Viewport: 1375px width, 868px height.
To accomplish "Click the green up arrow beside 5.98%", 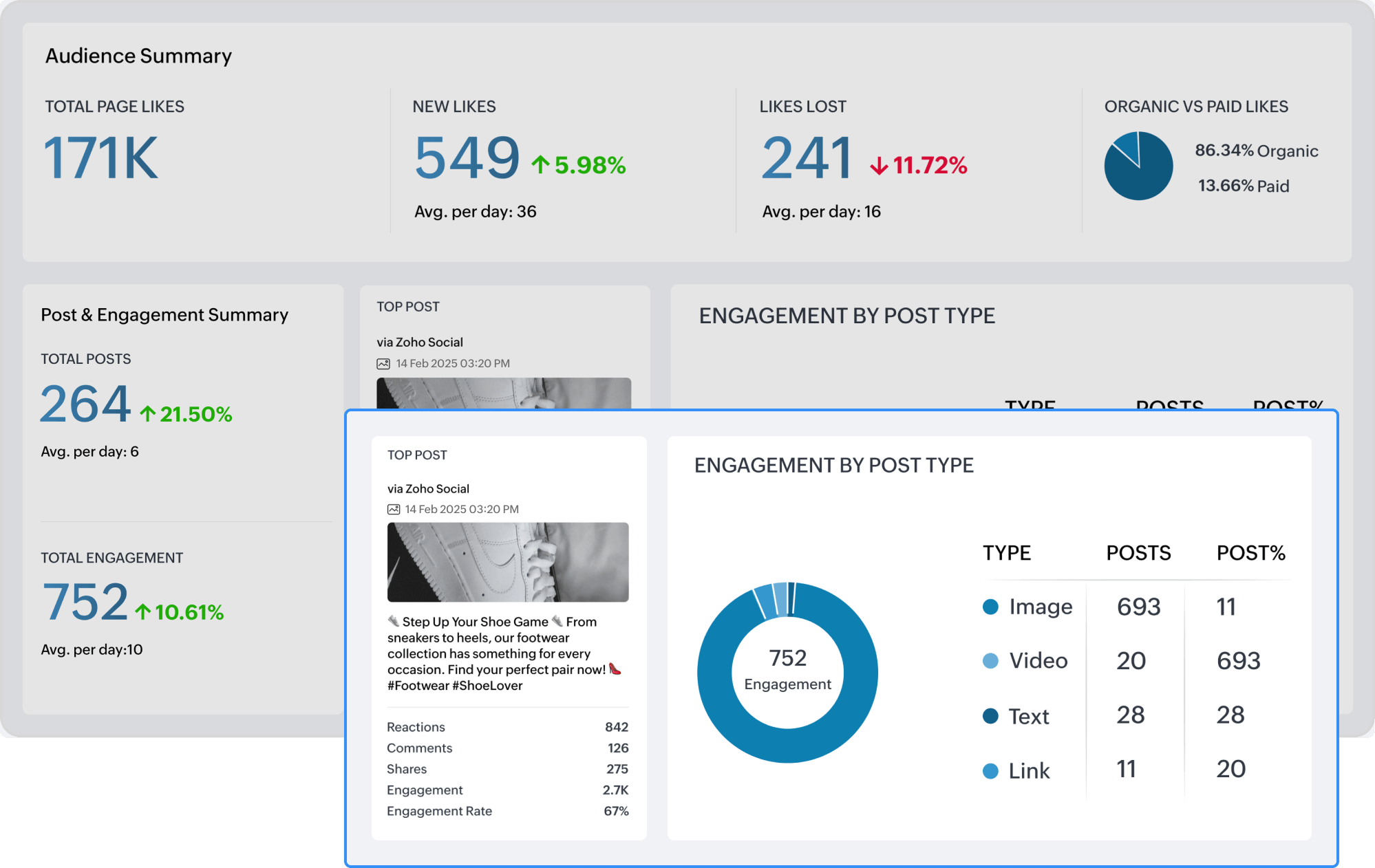I will click(x=540, y=164).
